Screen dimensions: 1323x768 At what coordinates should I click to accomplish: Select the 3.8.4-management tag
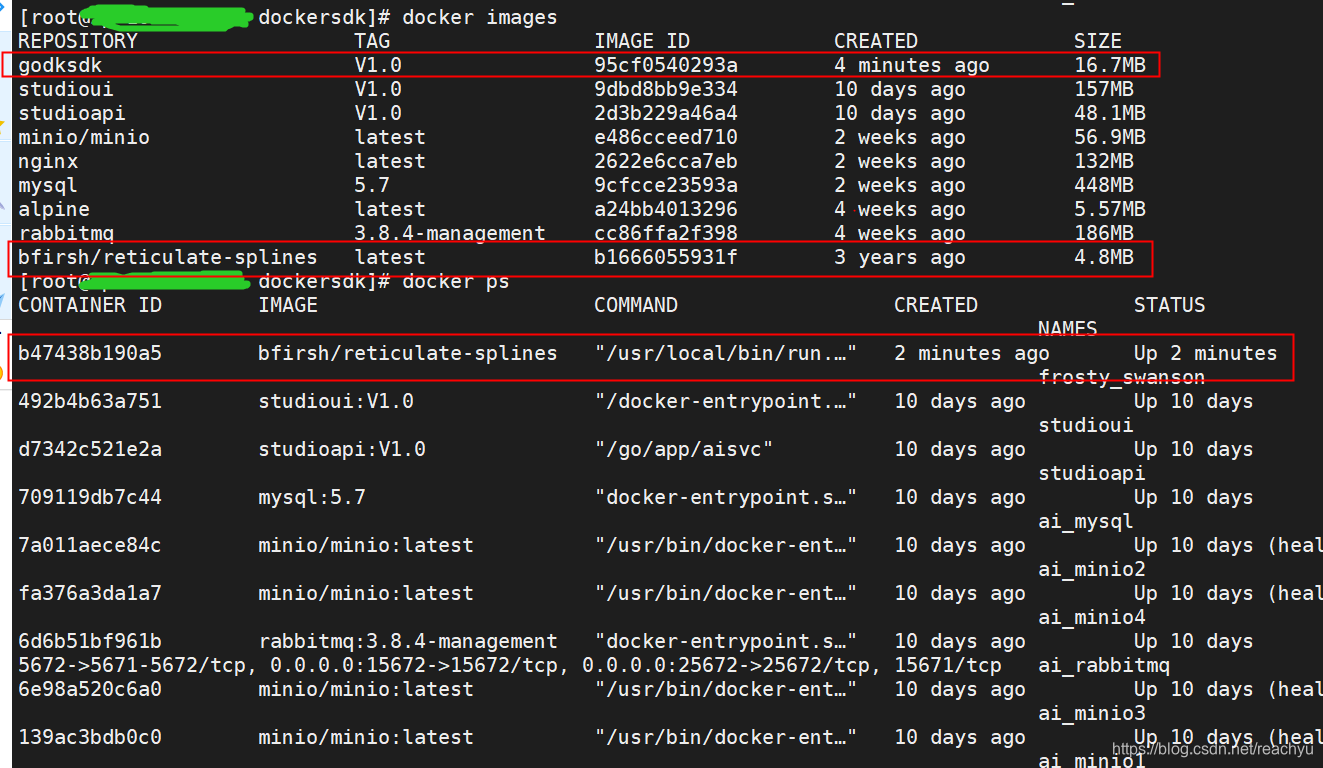450,233
